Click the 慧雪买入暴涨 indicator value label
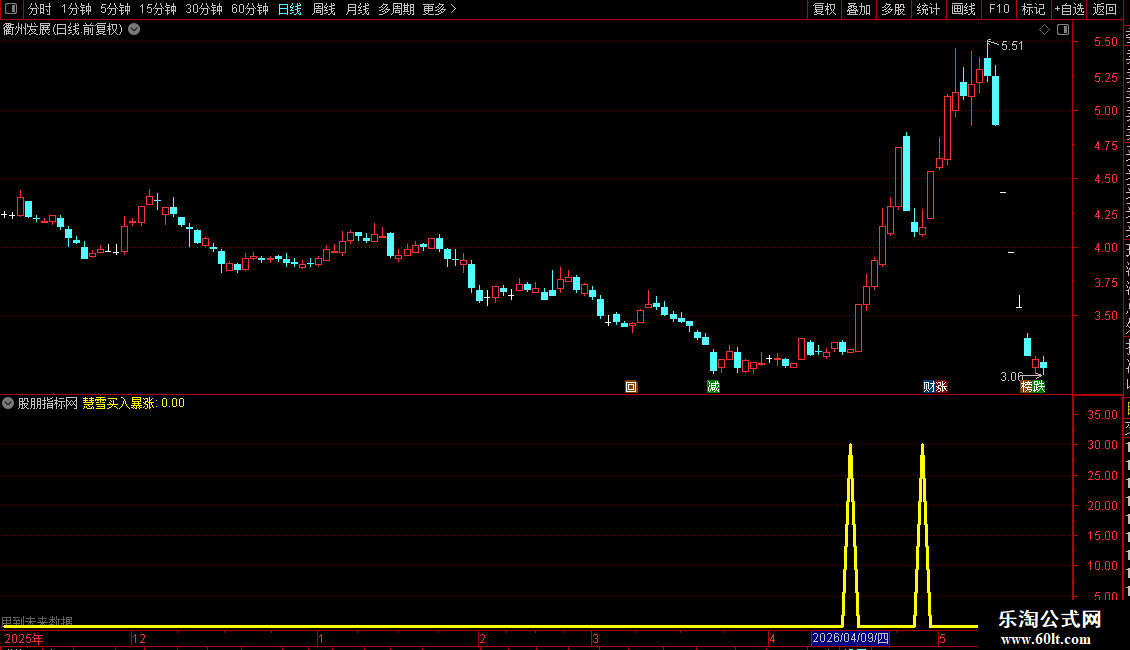Screen dimensions: 1130x650 [133, 403]
